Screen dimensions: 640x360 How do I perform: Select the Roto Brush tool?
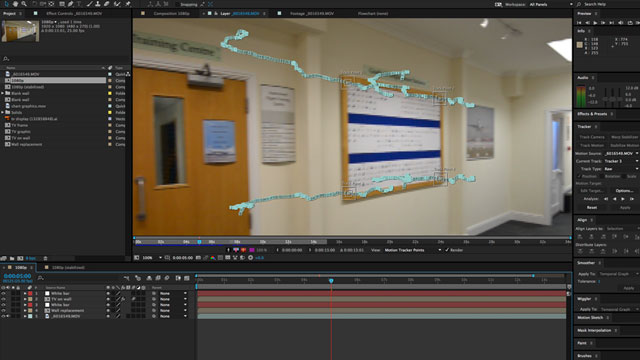118,4
